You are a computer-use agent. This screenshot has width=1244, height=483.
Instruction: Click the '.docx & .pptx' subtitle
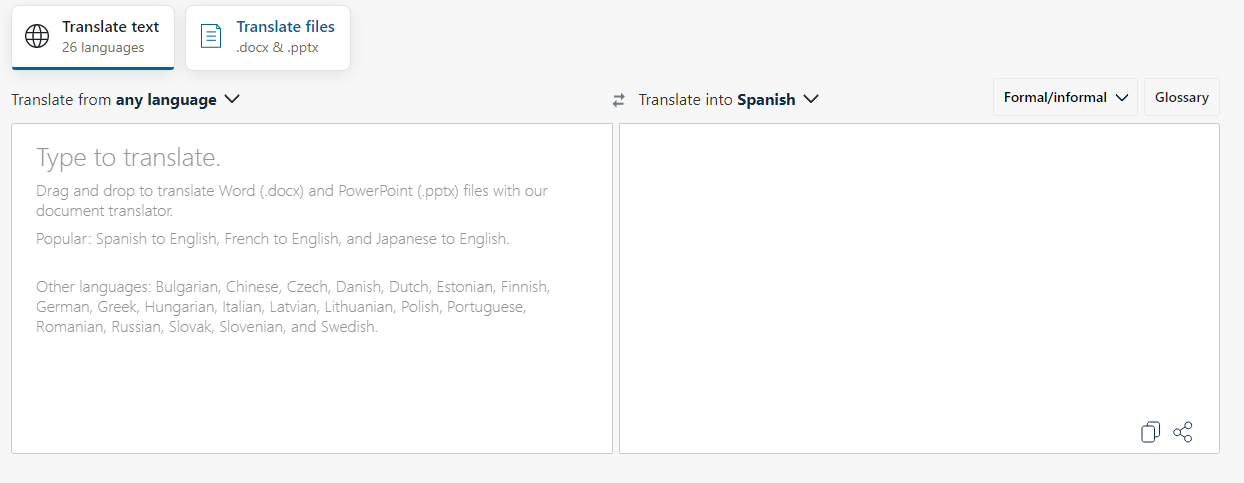pyautogui.click(x=277, y=47)
